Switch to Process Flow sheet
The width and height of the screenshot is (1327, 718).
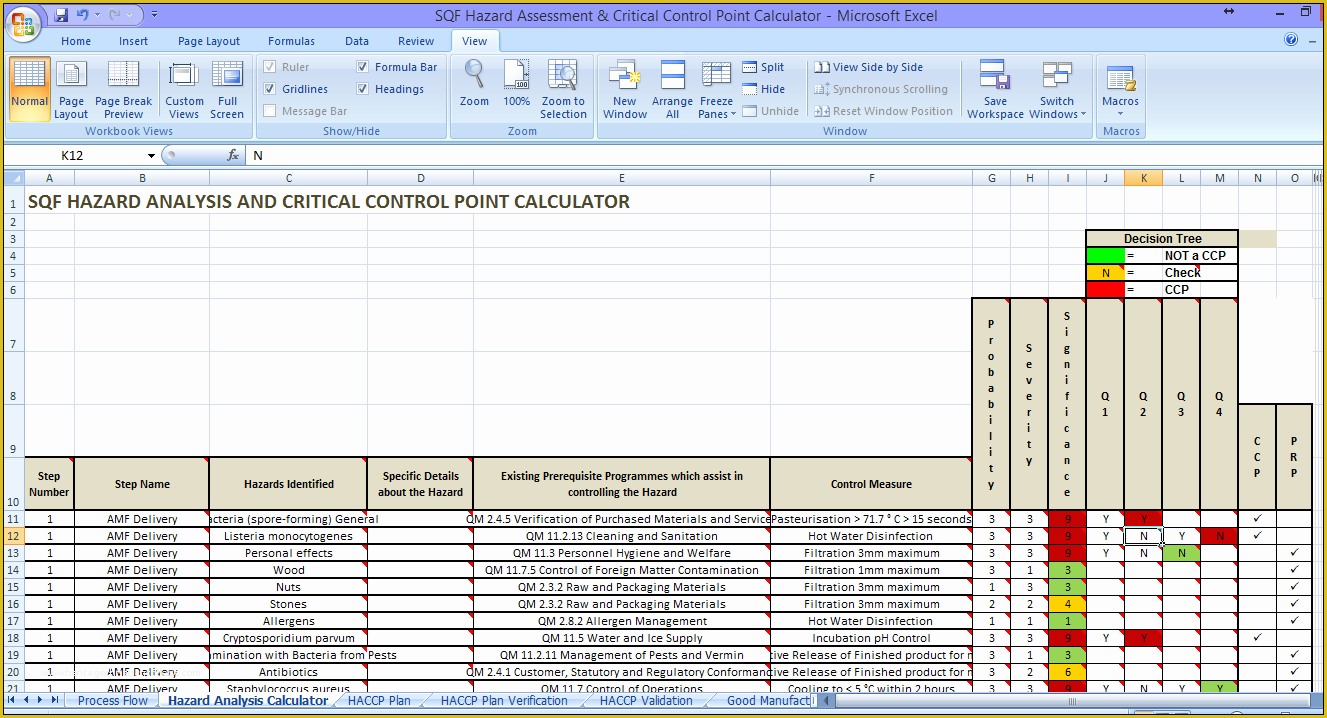tap(113, 701)
